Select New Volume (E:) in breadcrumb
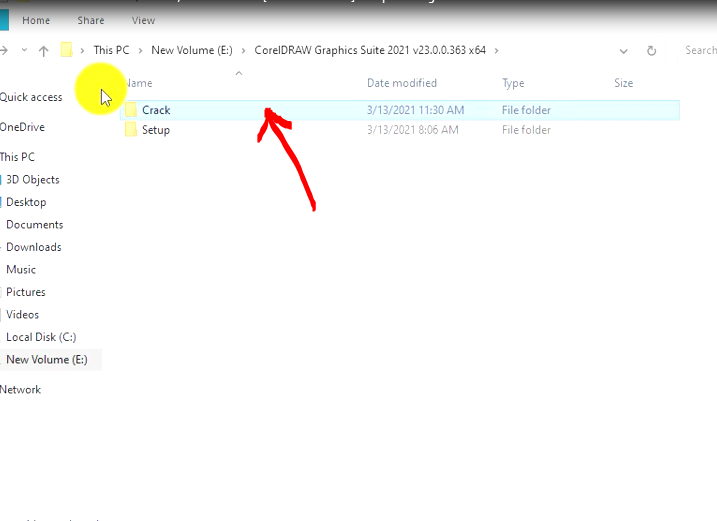The height and width of the screenshot is (521, 717). pyautogui.click(x=192, y=50)
